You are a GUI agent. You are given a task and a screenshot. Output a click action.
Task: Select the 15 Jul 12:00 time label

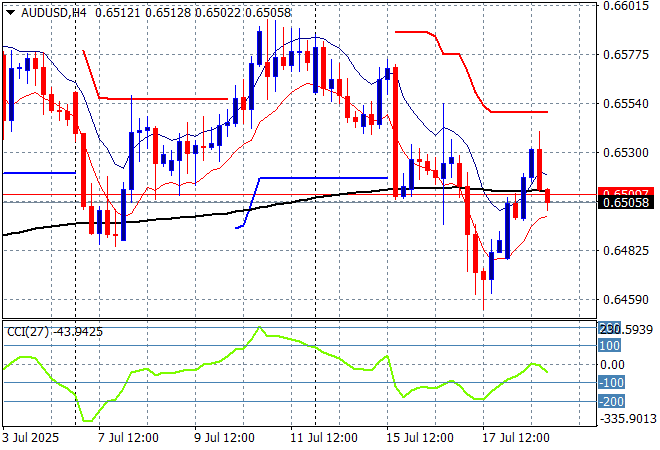(x=420, y=438)
